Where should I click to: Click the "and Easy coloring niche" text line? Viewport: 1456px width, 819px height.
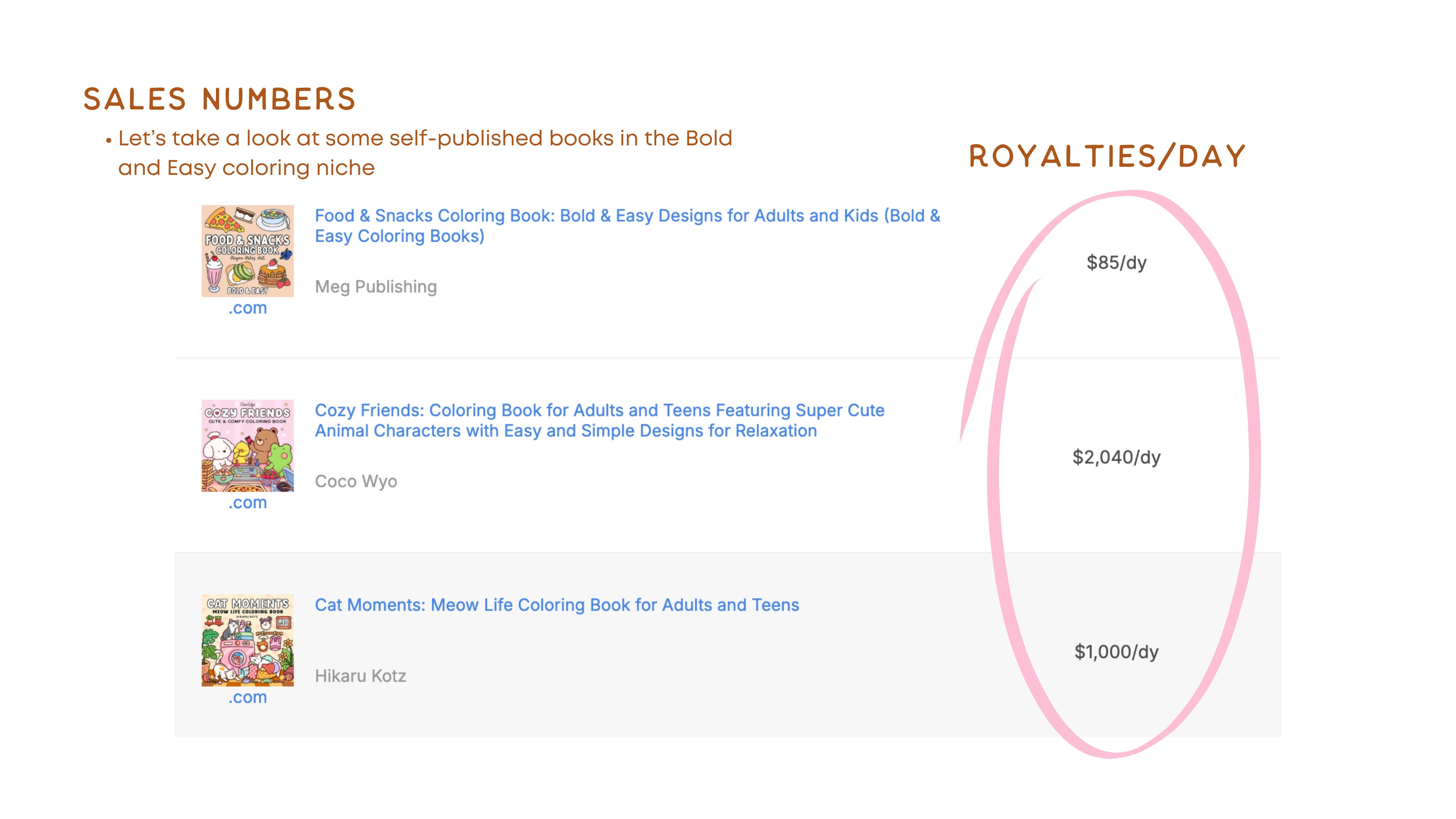(246, 168)
